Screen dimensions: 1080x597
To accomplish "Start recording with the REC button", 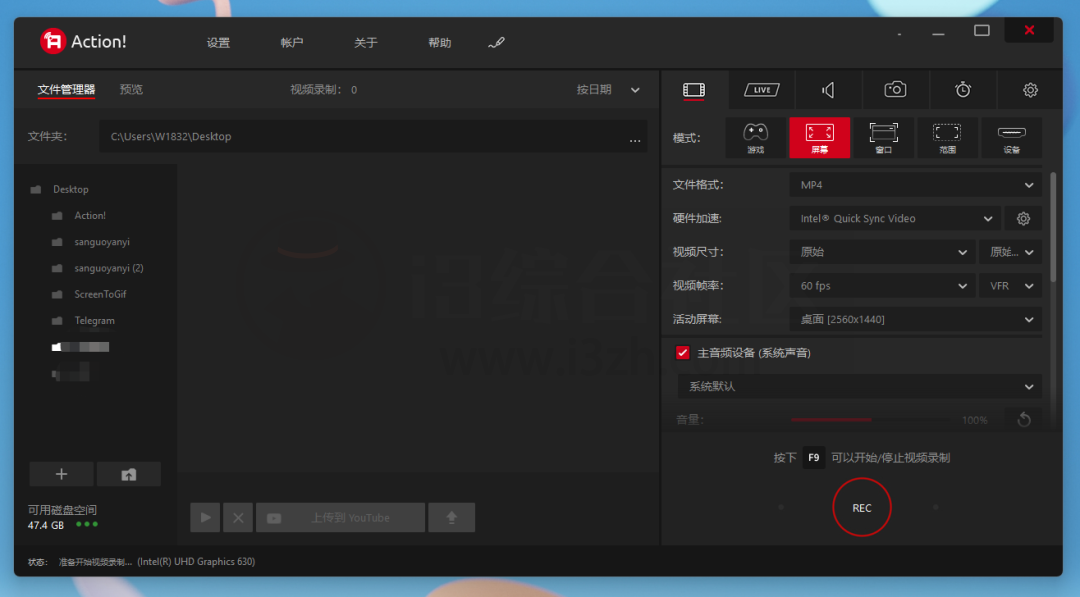I will coord(862,507).
